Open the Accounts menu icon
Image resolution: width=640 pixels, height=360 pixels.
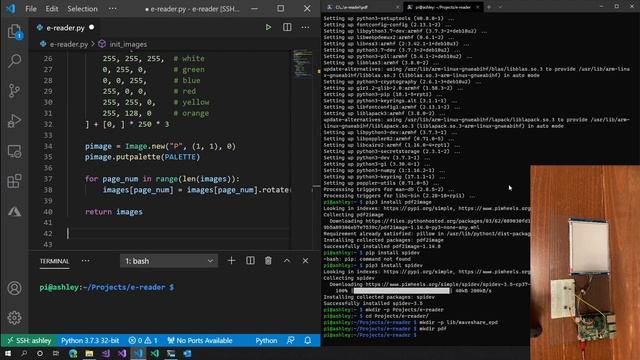tap(14, 288)
